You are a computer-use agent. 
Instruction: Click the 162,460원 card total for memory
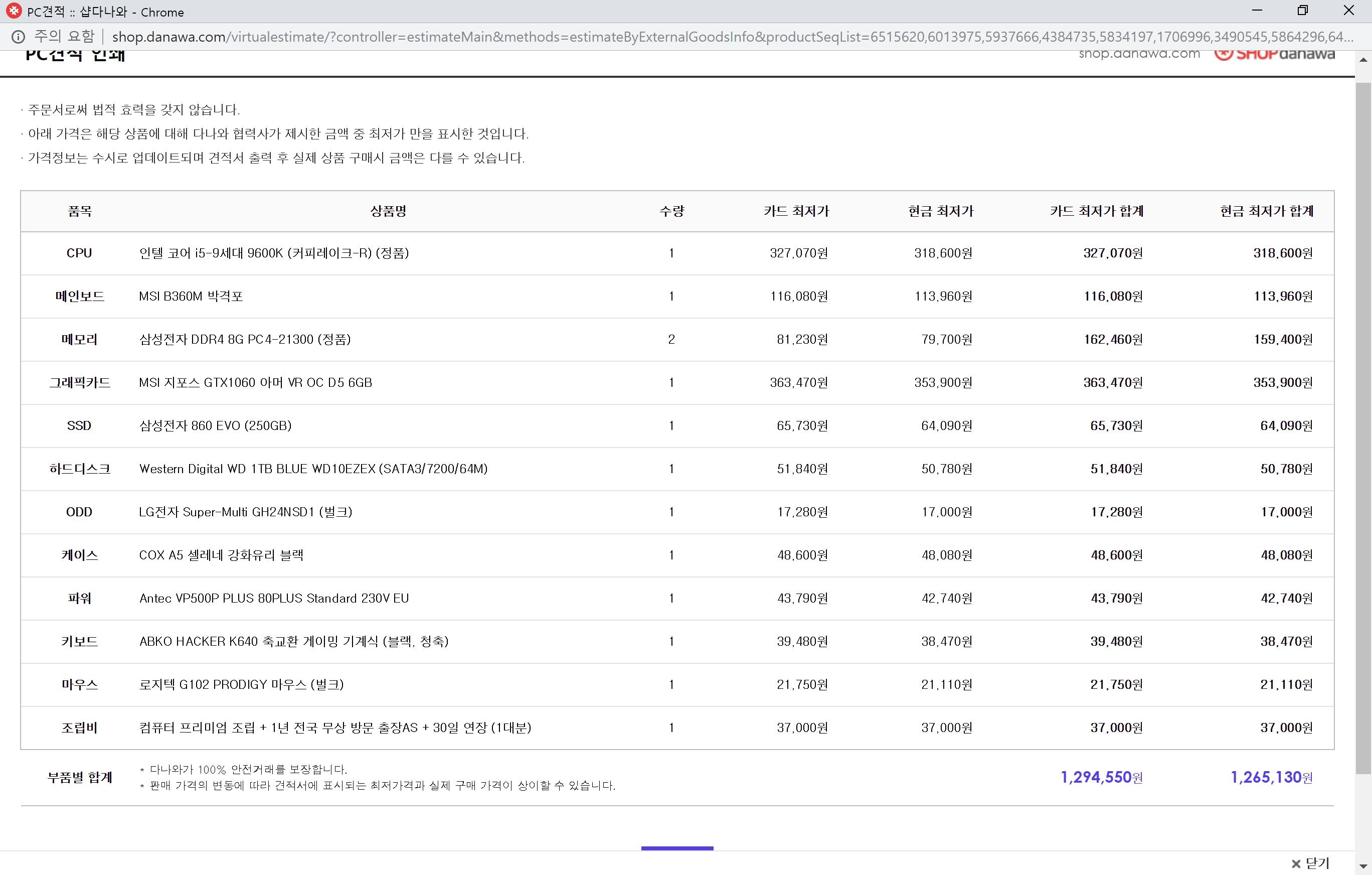click(x=1113, y=340)
